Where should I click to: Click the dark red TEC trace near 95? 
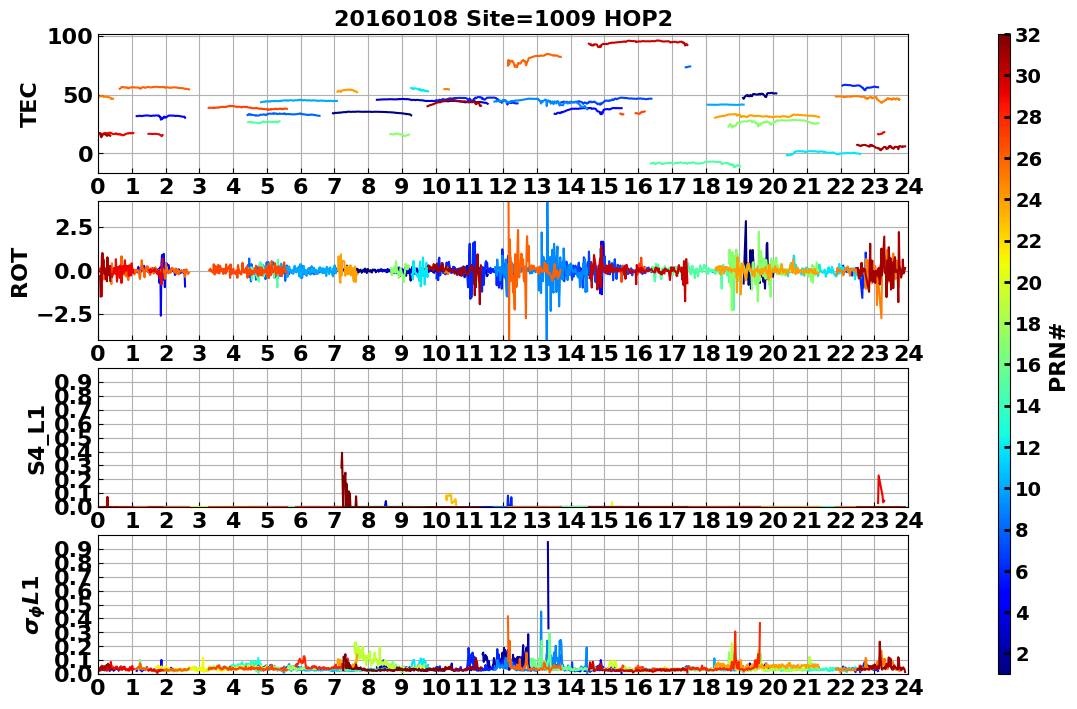(x=639, y=43)
